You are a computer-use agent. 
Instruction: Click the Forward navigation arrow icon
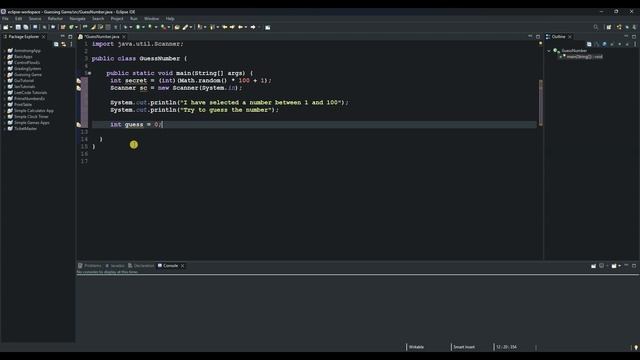point(253,27)
